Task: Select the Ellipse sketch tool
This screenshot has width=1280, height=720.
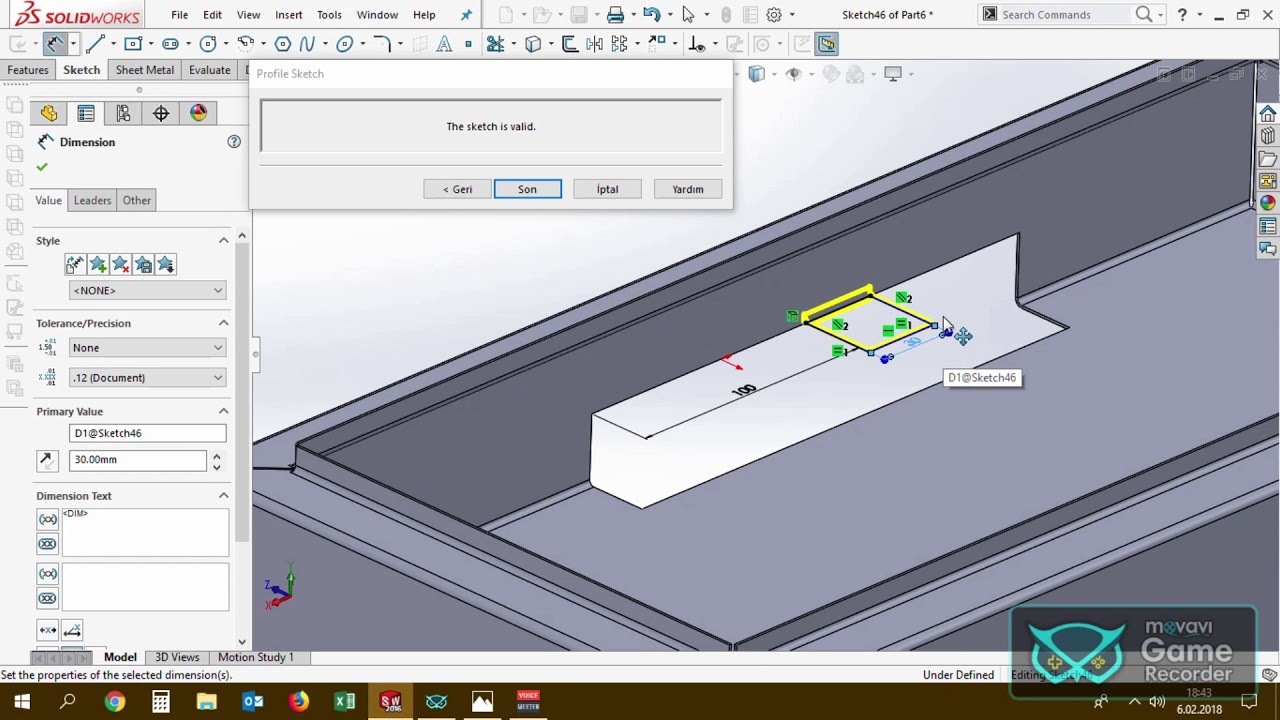Action: (345, 44)
